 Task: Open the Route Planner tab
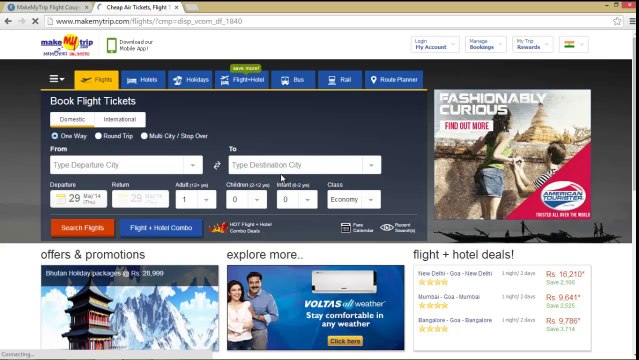[x=394, y=80]
